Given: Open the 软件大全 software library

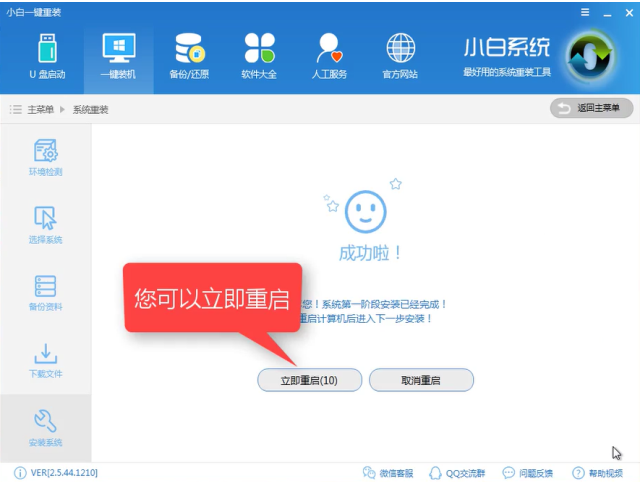Looking at the screenshot, I should tap(259, 56).
